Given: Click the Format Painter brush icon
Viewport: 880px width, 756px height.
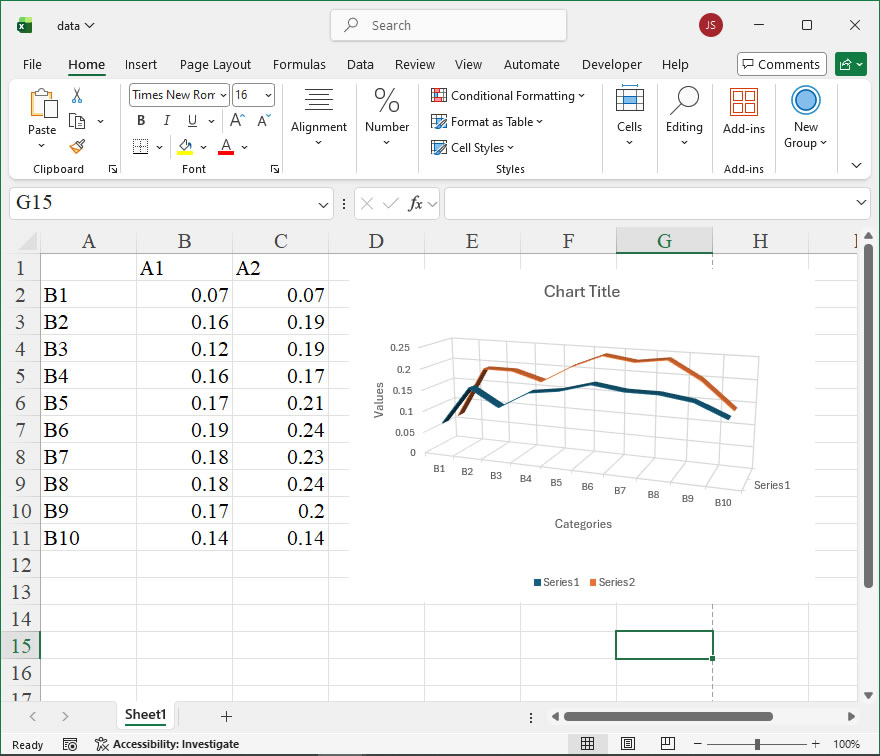Looking at the screenshot, I should [77, 146].
